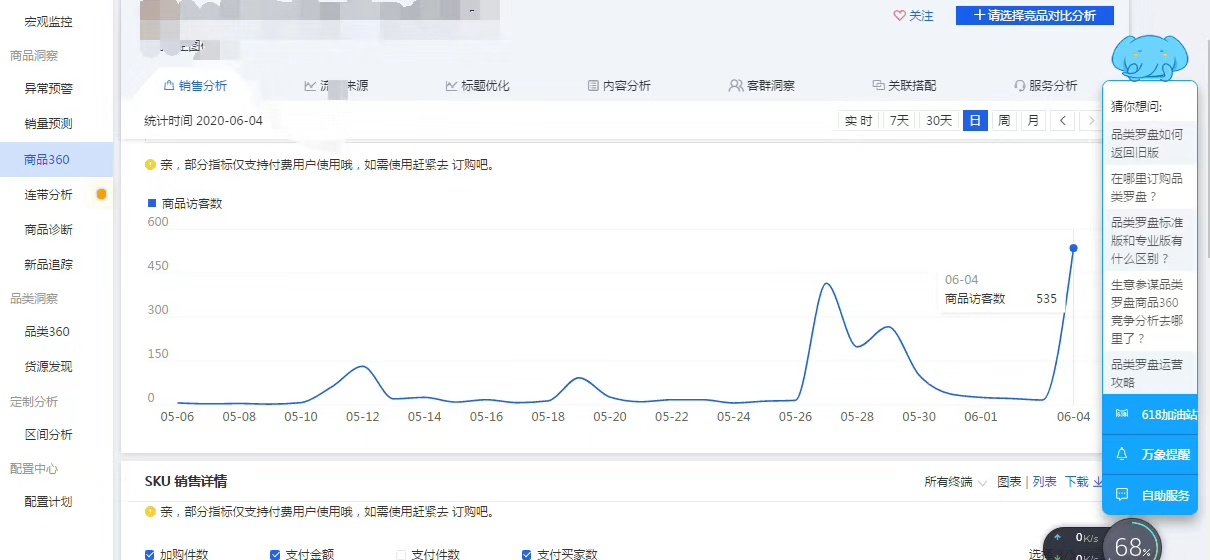Toggle the 支付买家数 checkbox
Viewport: 1210px width, 560px height.
[x=527, y=554]
